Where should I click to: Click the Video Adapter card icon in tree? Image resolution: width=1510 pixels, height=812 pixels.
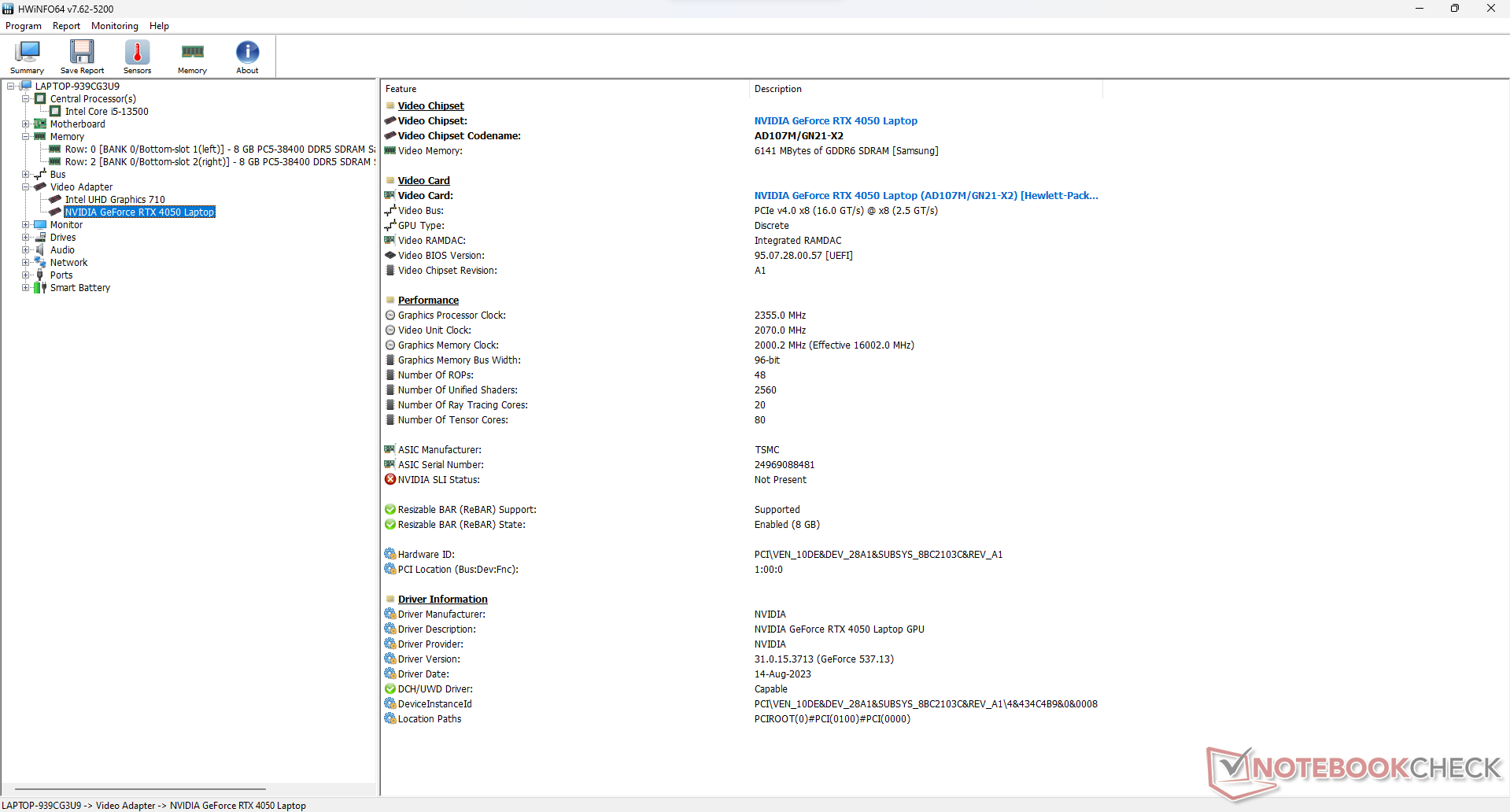coord(40,187)
